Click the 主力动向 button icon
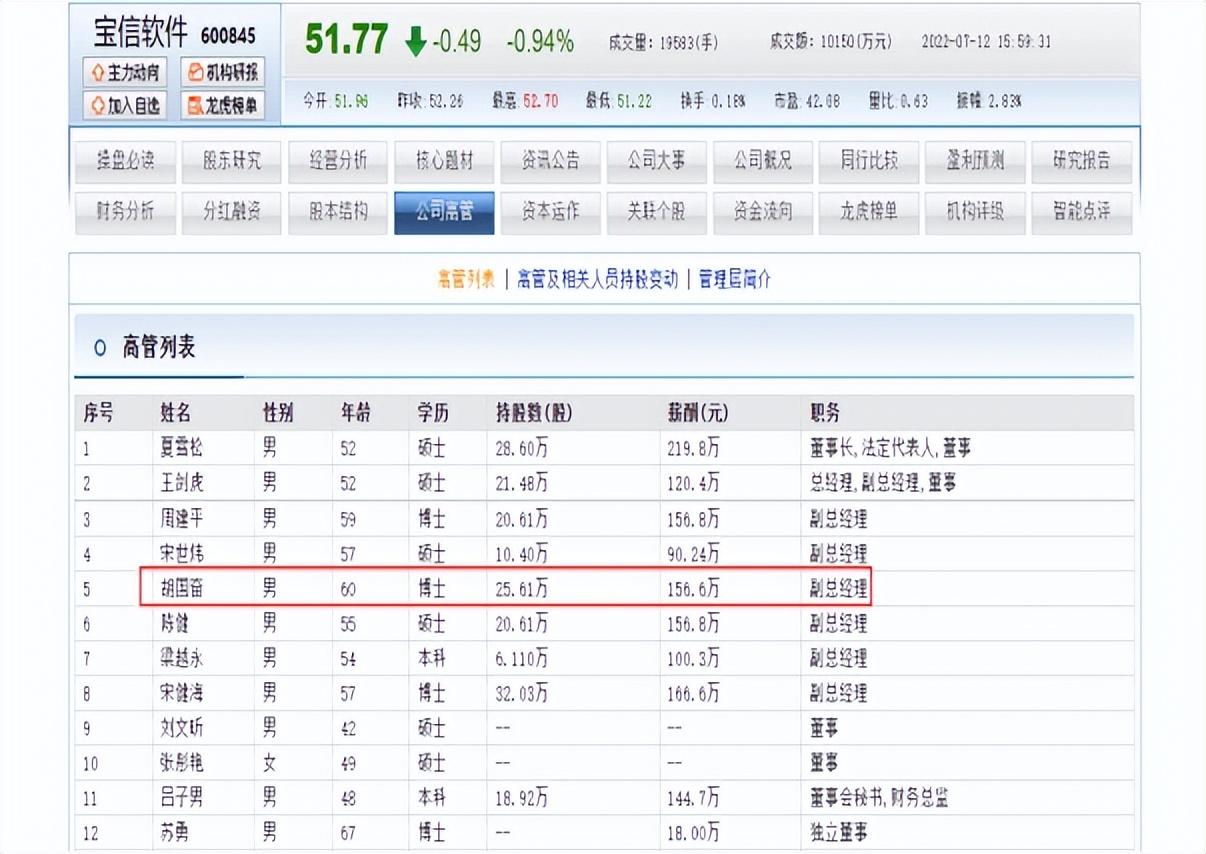 97,73
